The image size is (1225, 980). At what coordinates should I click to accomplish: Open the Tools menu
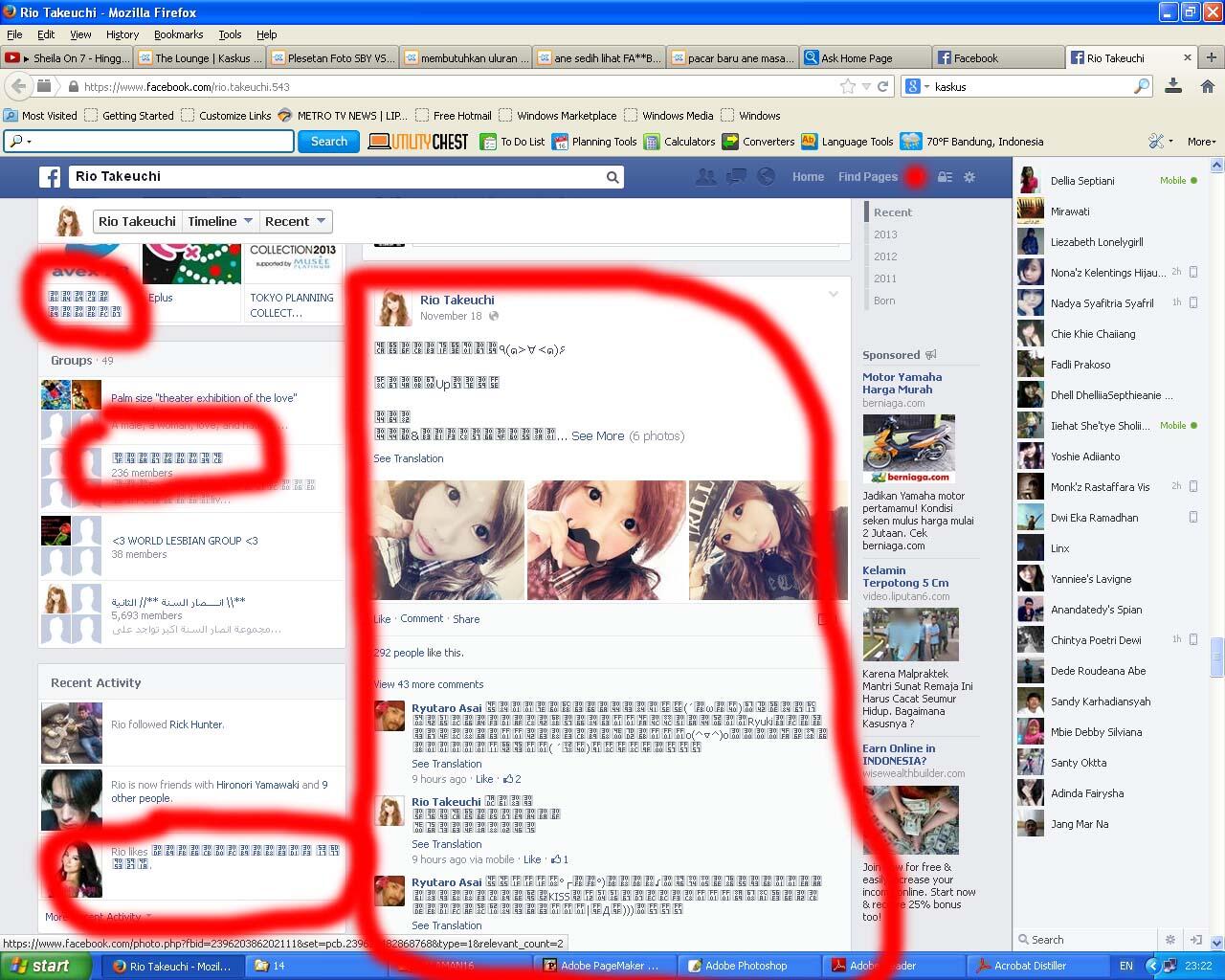[x=230, y=34]
